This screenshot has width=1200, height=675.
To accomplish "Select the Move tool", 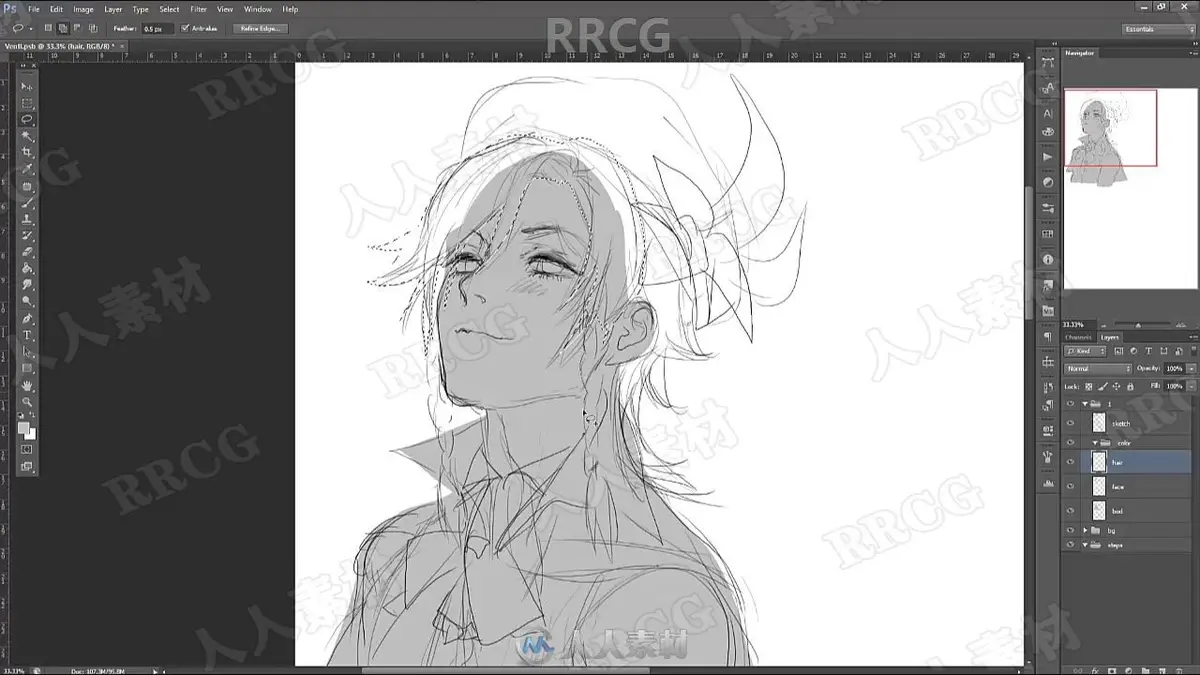I will [x=27, y=87].
